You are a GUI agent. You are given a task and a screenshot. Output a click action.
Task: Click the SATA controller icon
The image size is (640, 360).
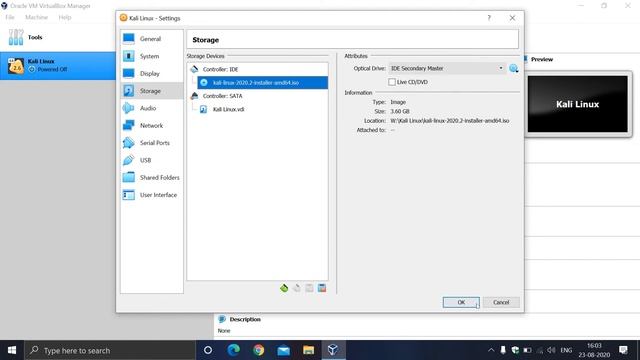coord(194,96)
